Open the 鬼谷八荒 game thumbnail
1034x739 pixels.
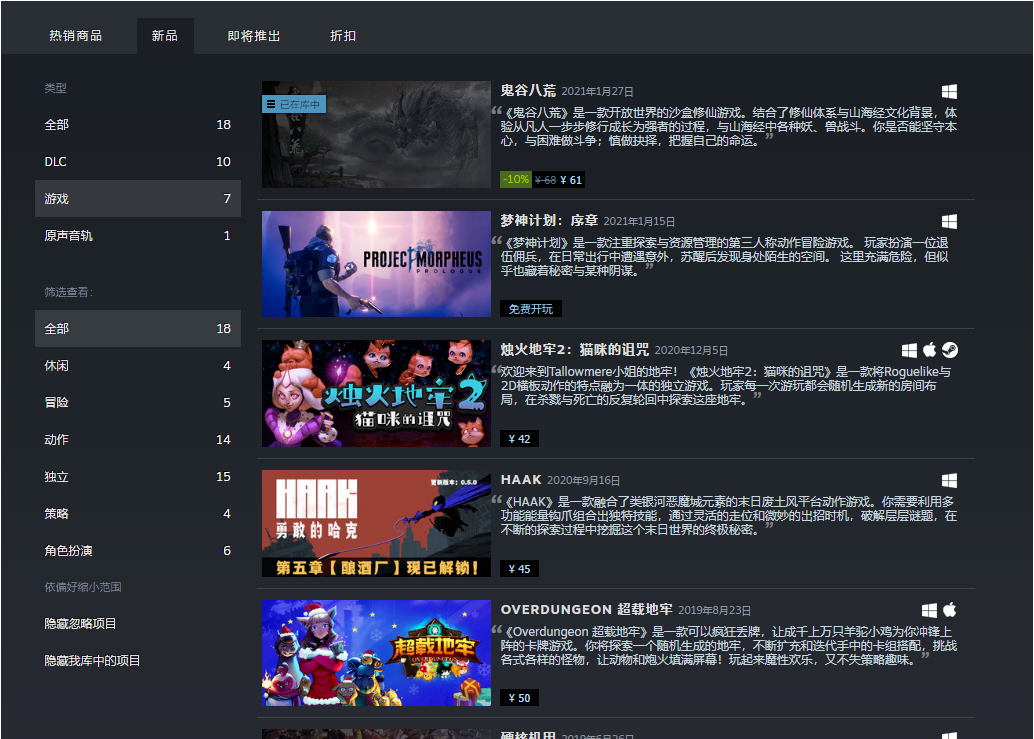(377, 134)
